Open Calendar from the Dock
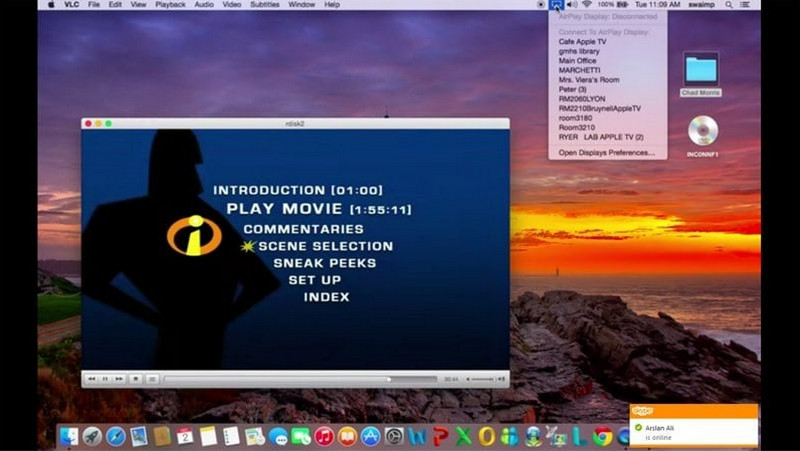Viewport: 800px width, 451px height. (185, 437)
